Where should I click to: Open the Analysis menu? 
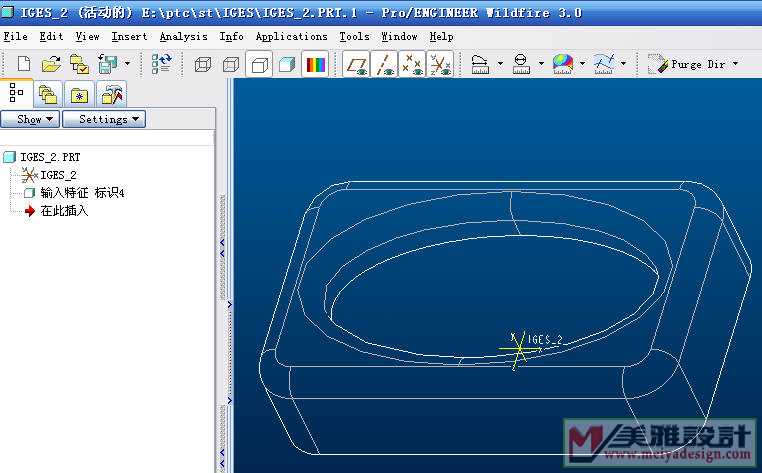pyautogui.click(x=183, y=36)
